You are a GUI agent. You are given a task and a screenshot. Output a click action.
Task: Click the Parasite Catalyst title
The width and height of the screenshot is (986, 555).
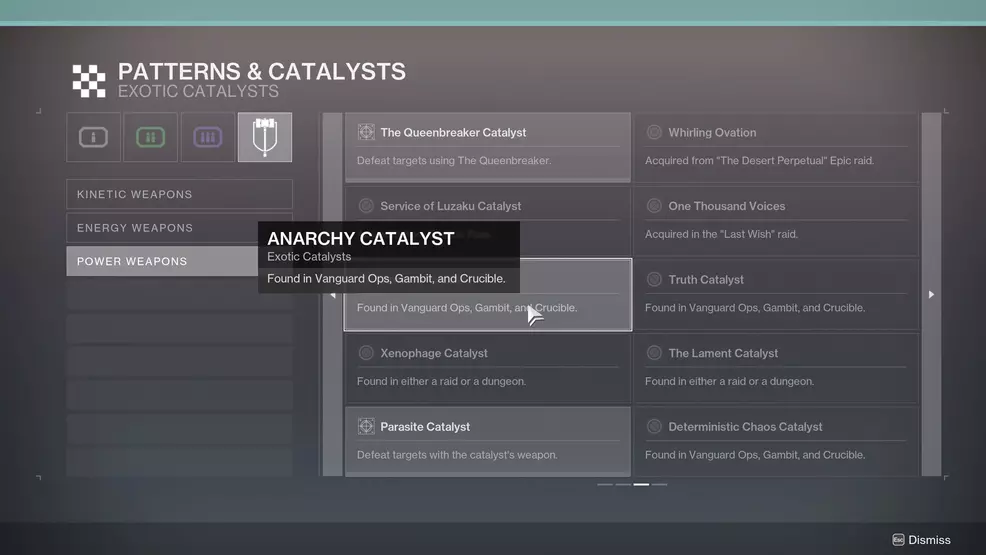[425, 426]
